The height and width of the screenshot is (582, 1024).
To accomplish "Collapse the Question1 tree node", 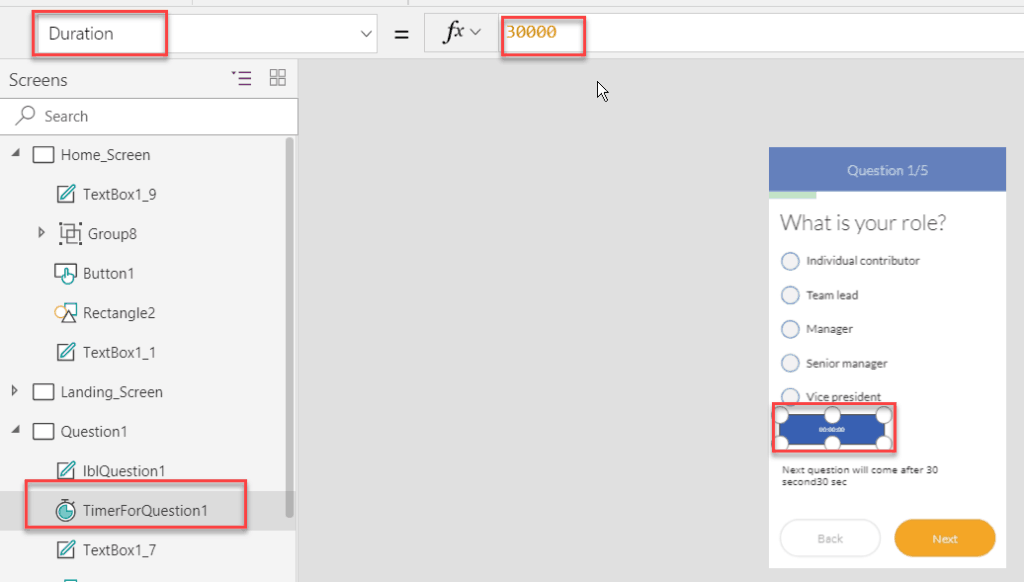I will [x=16, y=430].
